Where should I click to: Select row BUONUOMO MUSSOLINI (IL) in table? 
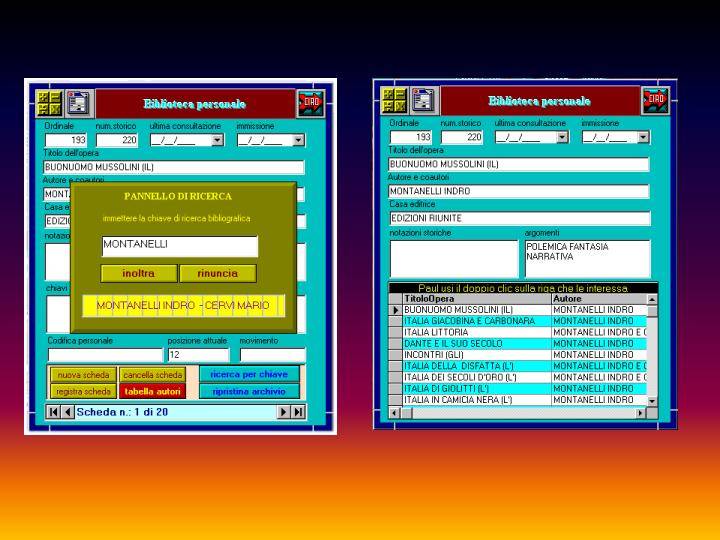point(524,310)
